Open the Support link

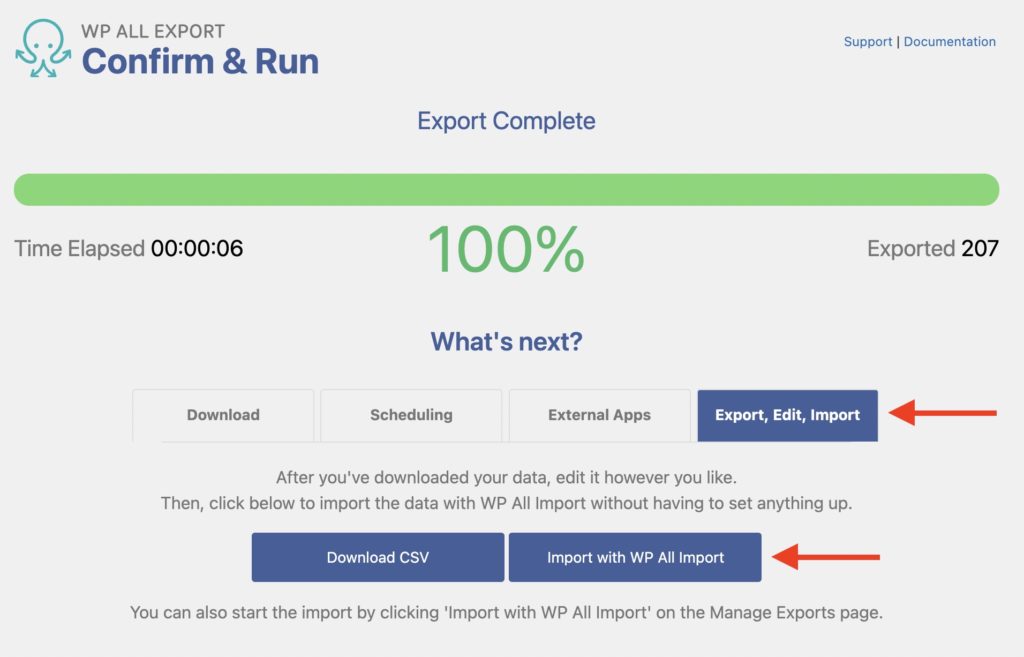867,41
